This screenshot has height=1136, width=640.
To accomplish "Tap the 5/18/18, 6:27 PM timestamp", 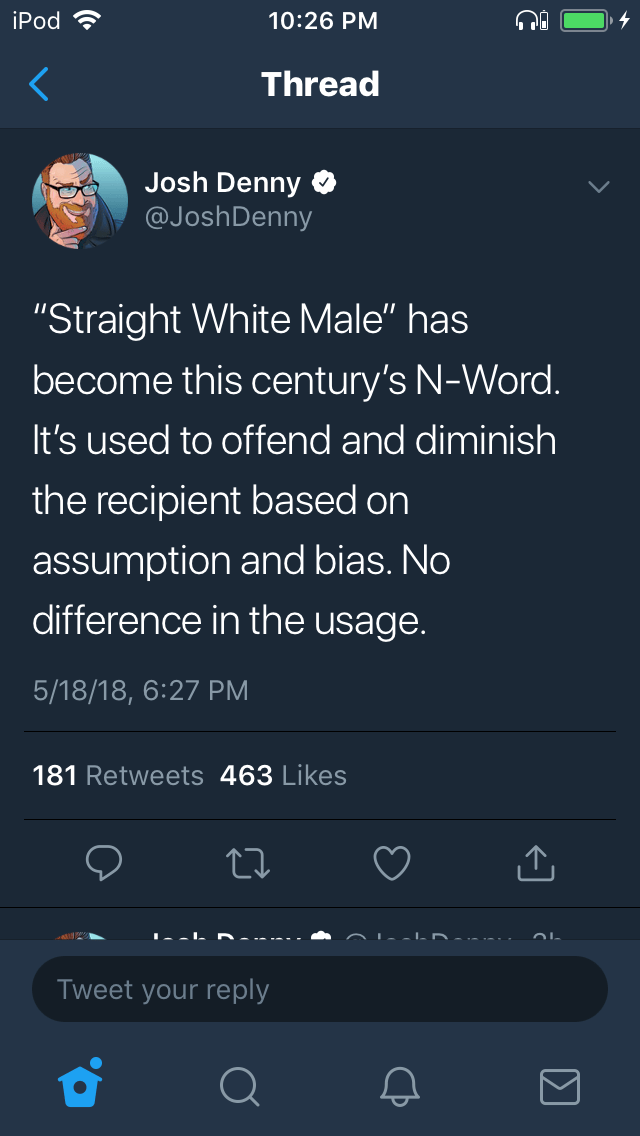I will [140, 690].
